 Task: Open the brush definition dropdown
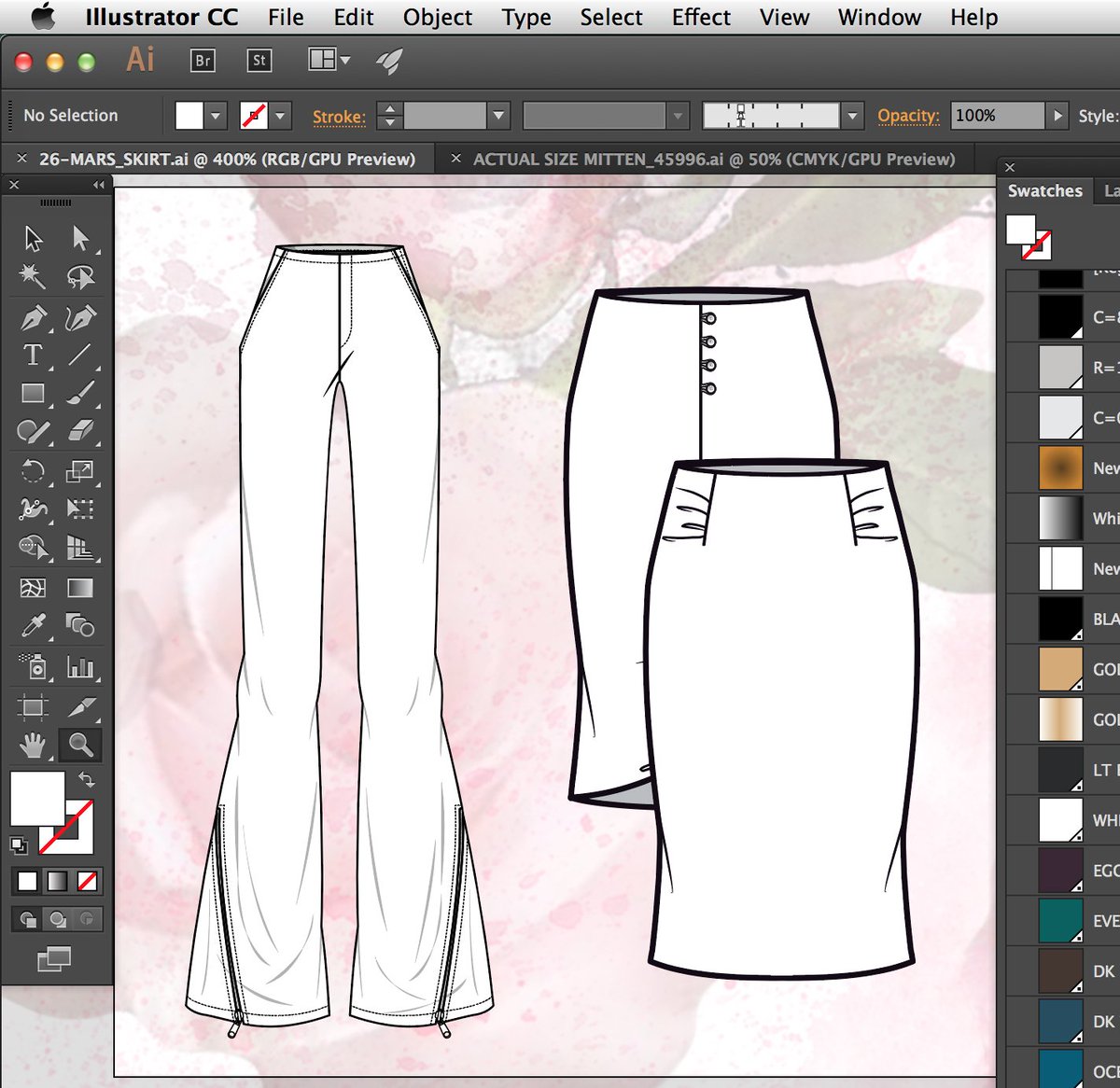pos(851,116)
